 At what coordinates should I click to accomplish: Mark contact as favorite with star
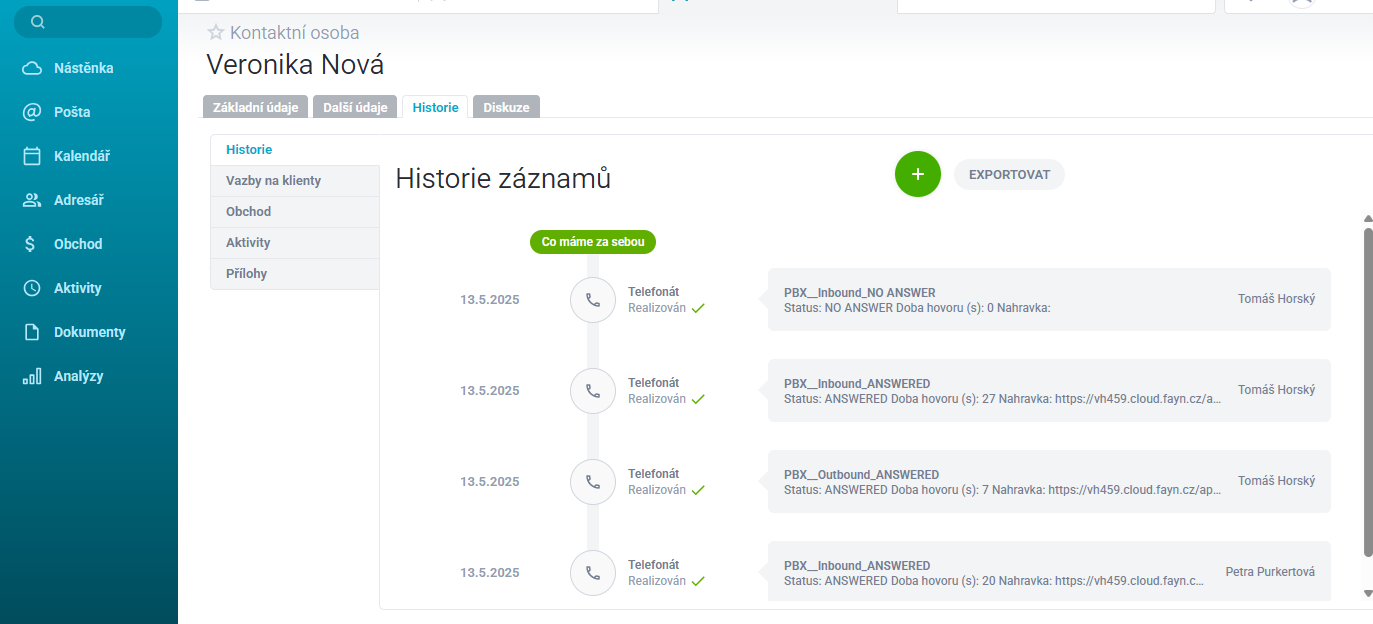tap(215, 33)
